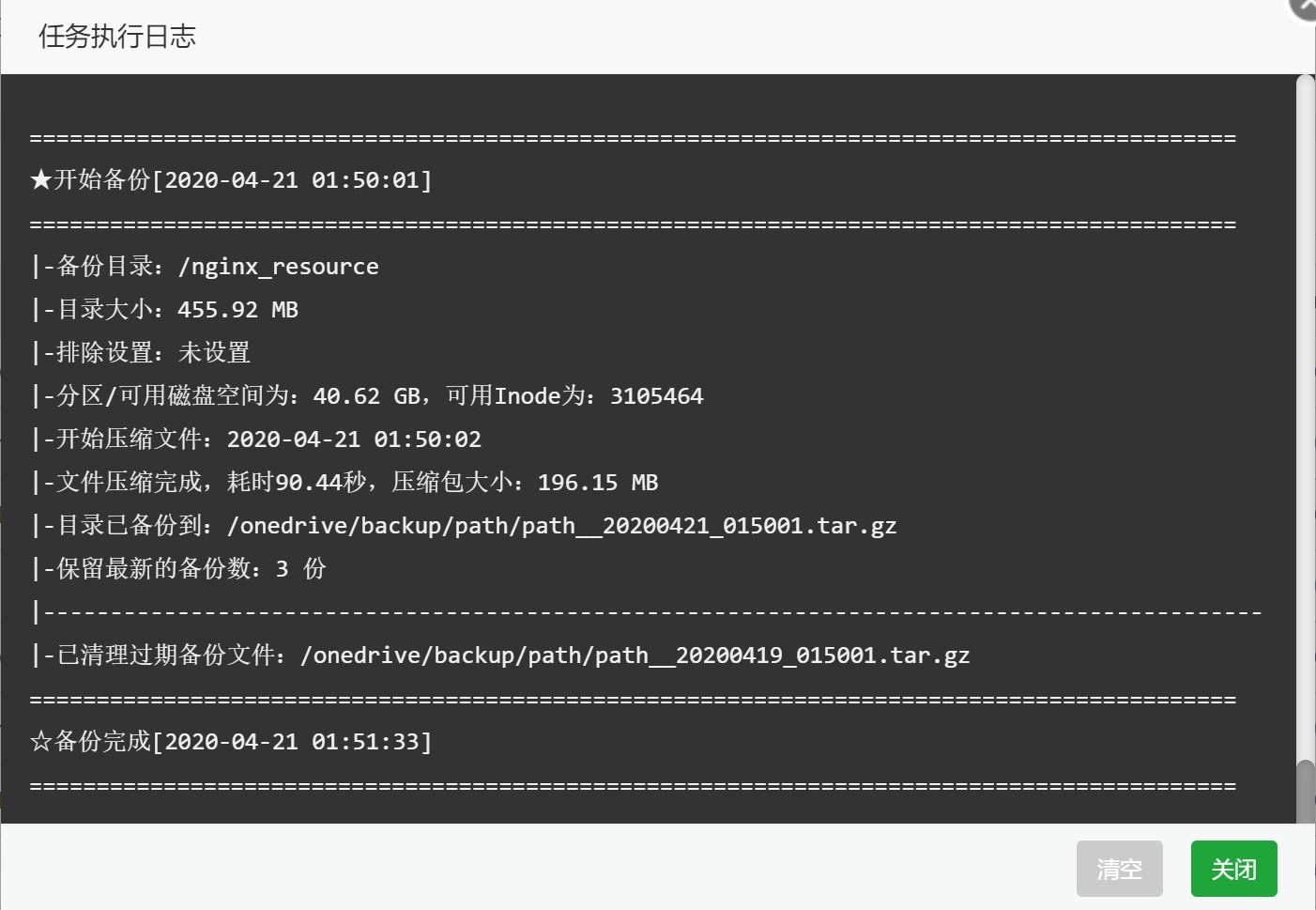Click the 目录大小 455.92 MB line
The width and height of the screenshot is (1316, 910).
point(164,309)
